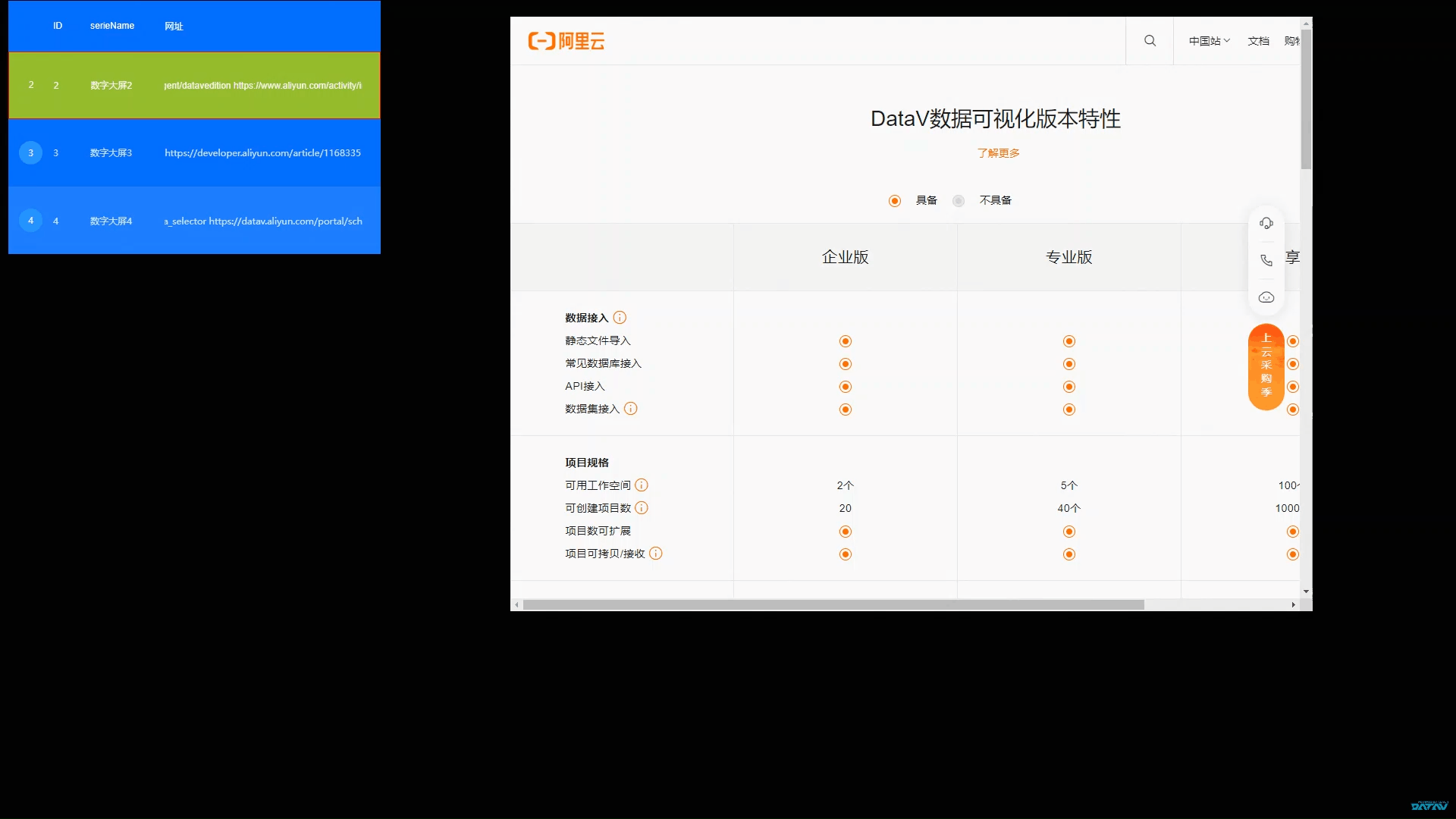Viewport: 1456px width, 819px height.
Task: Open the search magnifier icon
Action: 1150,41
